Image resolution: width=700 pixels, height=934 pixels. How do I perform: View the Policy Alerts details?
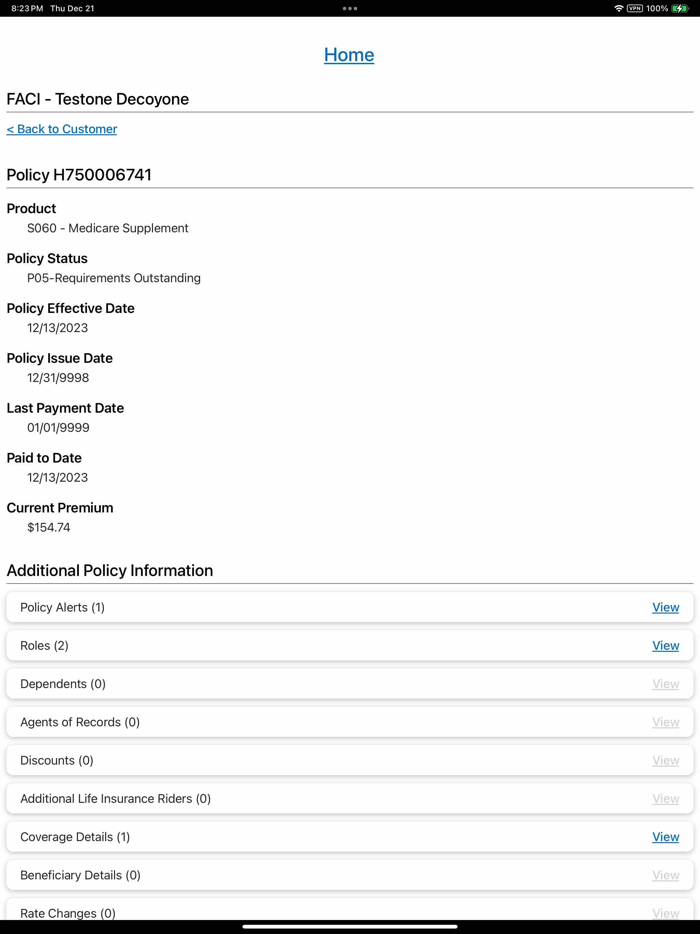click(666, 607)
